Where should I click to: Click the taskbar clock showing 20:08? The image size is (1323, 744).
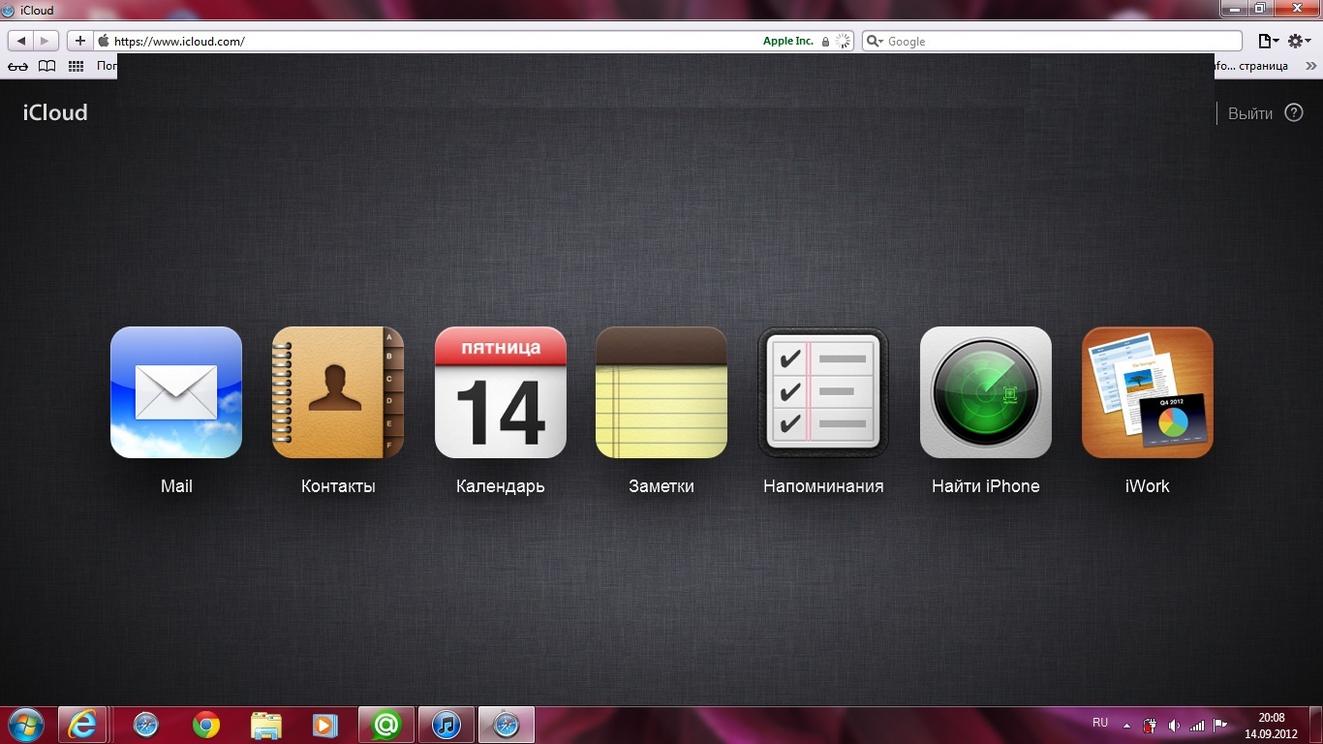click(x=1271, y=725)
